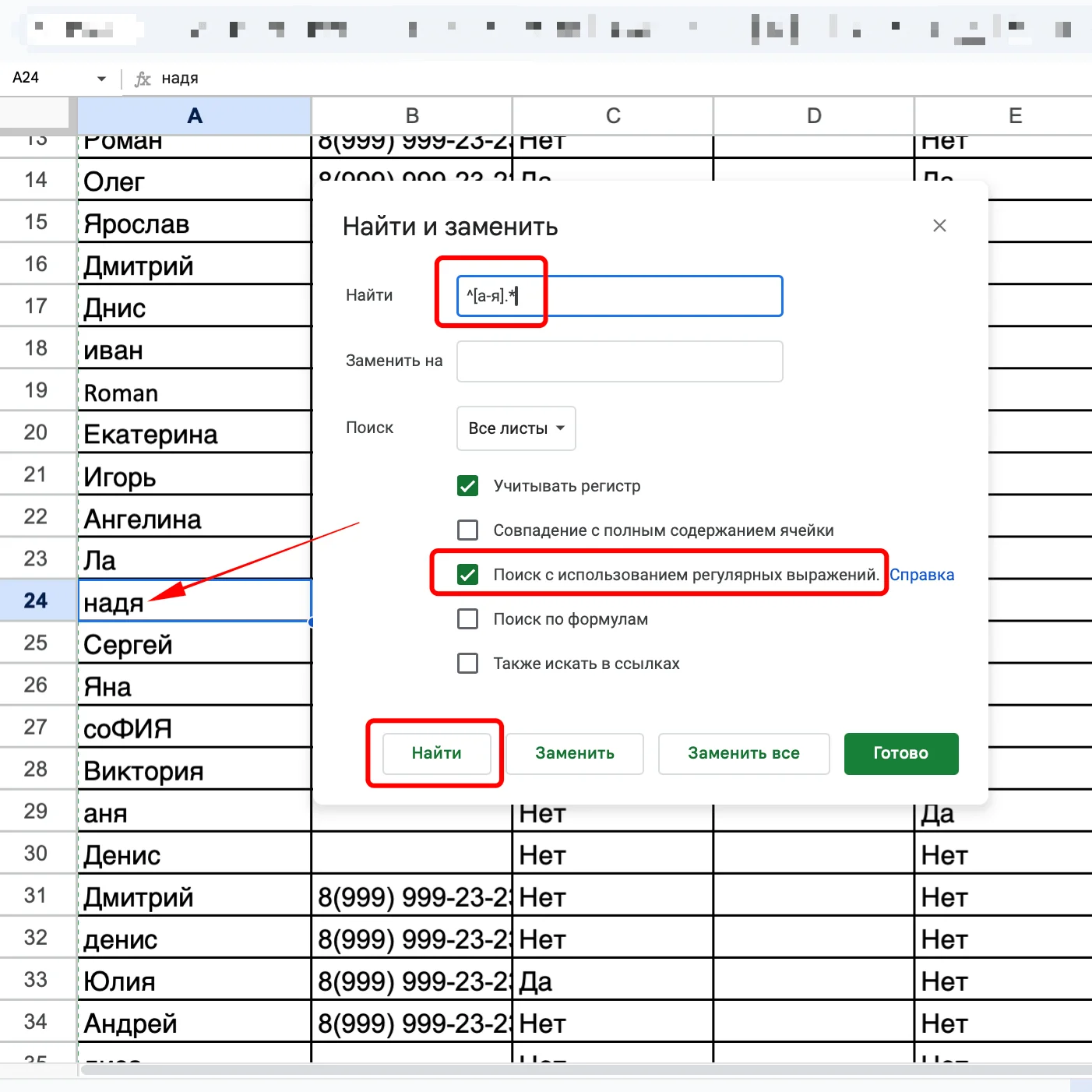The image size is (1092, 1092).
Task: Check Также искать в ссылках option
Action: tap(468, 664)
